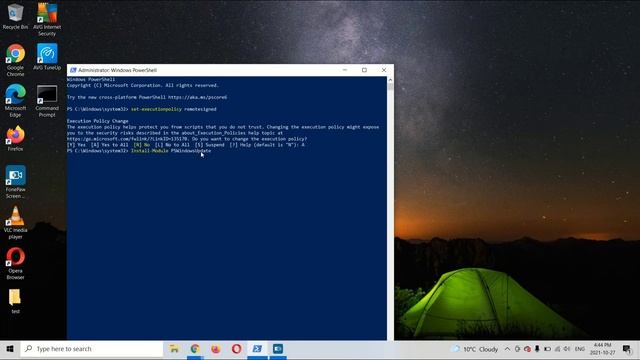
Task: Open the Recycle Bin desktop icon
Action: click(x=15, y=16)
